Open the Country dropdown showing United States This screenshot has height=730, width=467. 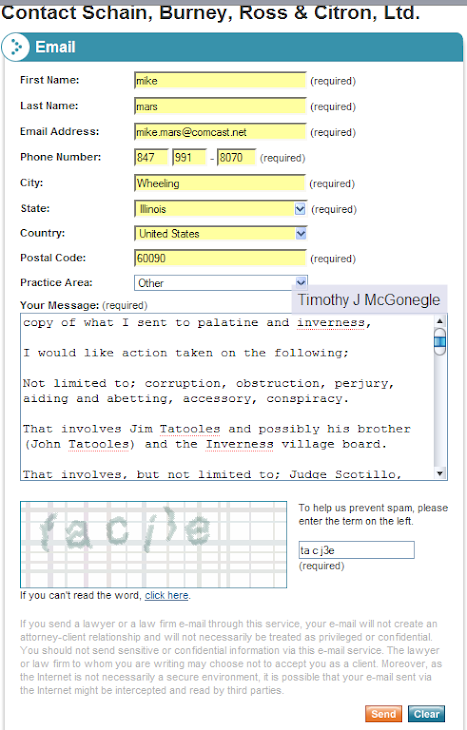(220, 233)
